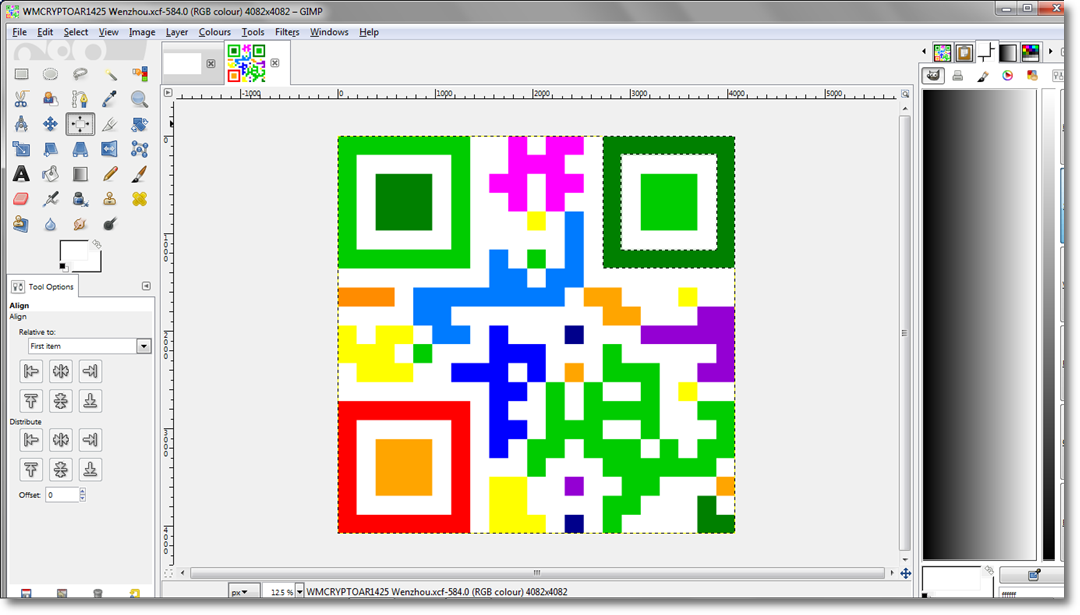Select the Alignment tool in the toolbox
Image resolution: width=1080 pixels, height=615 pixels.
point(80,124)
